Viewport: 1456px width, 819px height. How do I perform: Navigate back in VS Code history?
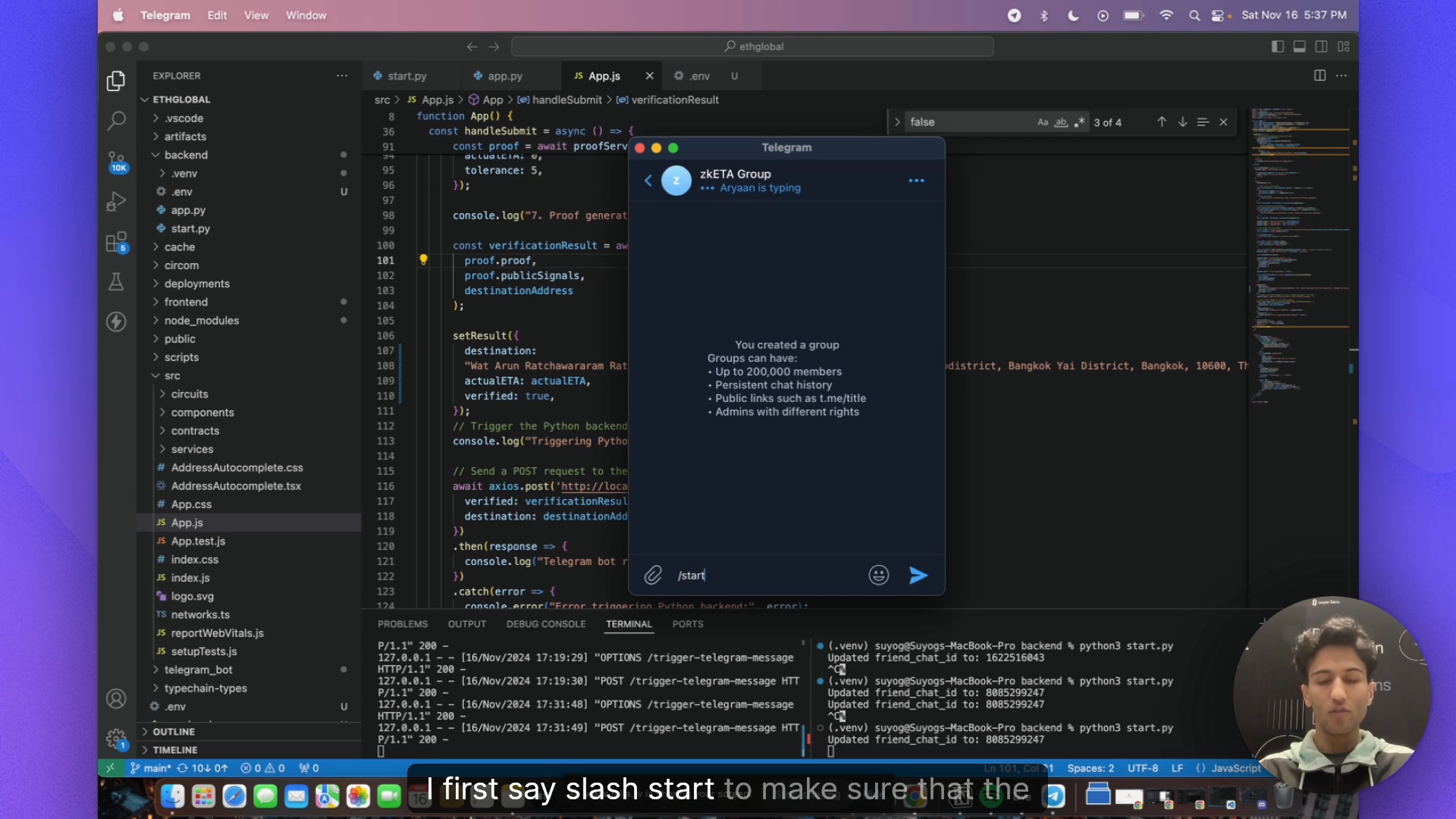[472, 47]
